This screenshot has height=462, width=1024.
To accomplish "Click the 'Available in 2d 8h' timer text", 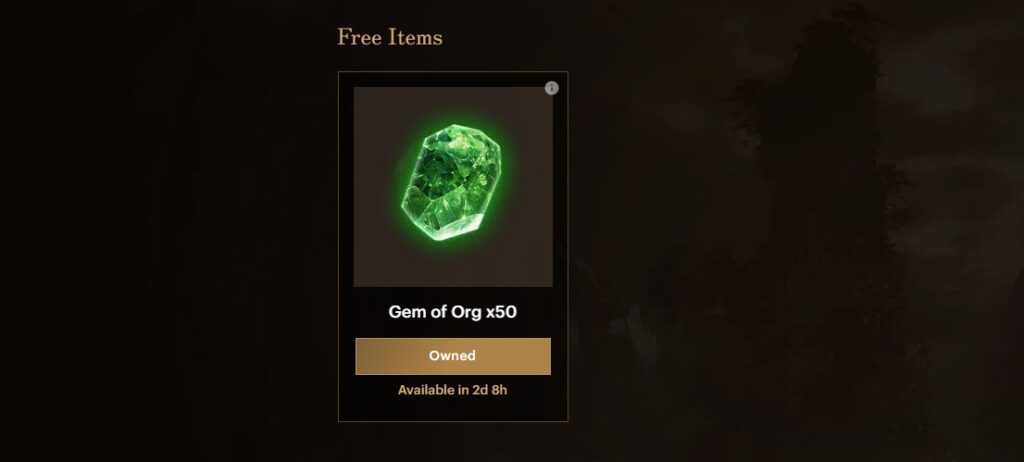I will click(452, 390).
